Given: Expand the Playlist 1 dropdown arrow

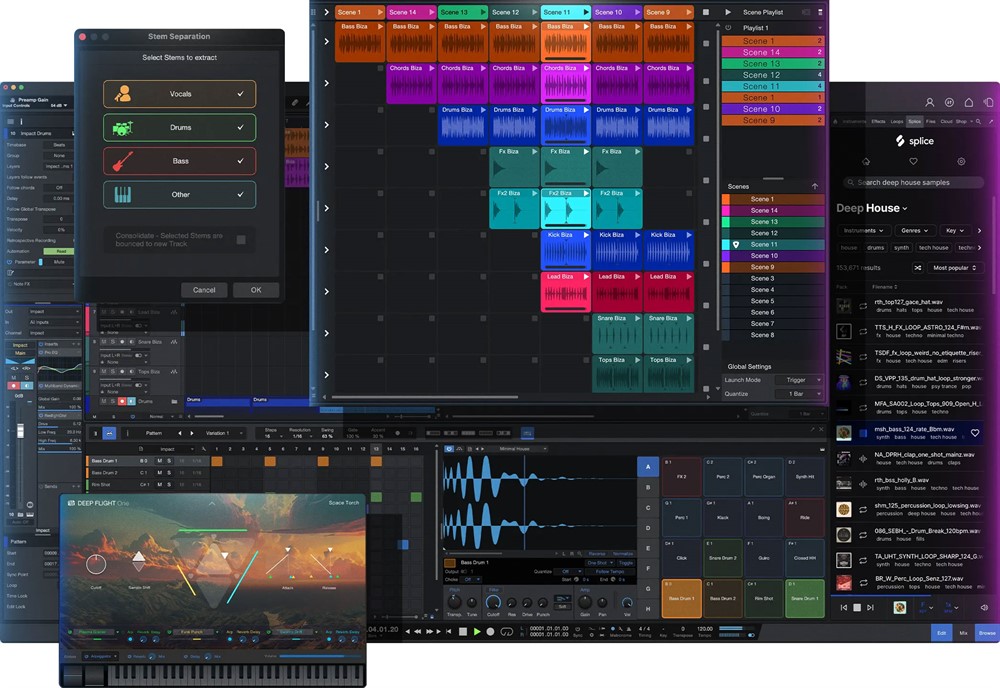Looking at the screenshot, I should [x=820, y=28].
